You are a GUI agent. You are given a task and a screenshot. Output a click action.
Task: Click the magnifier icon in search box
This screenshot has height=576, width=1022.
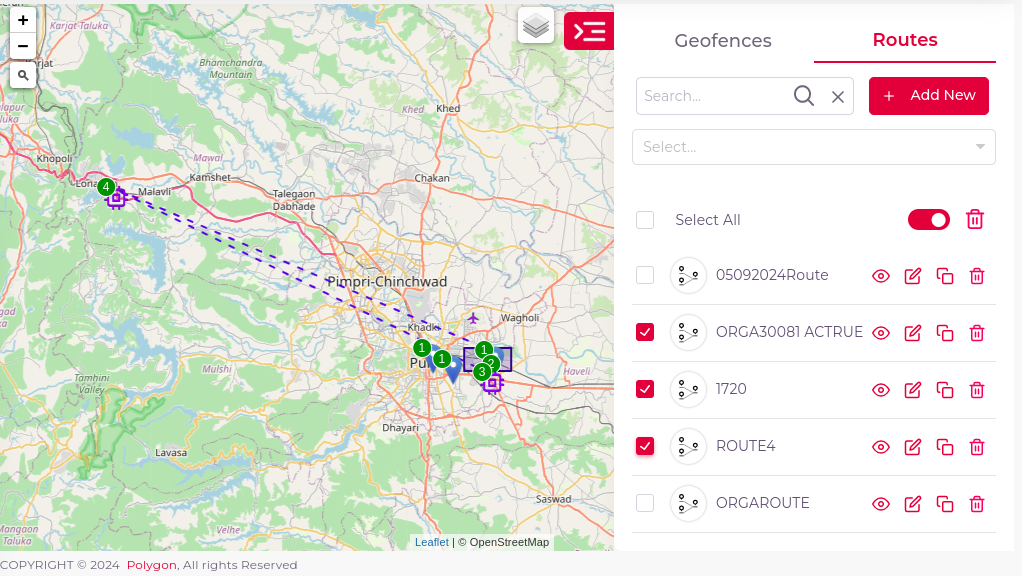pyautogui.click(x=804, y=96)
